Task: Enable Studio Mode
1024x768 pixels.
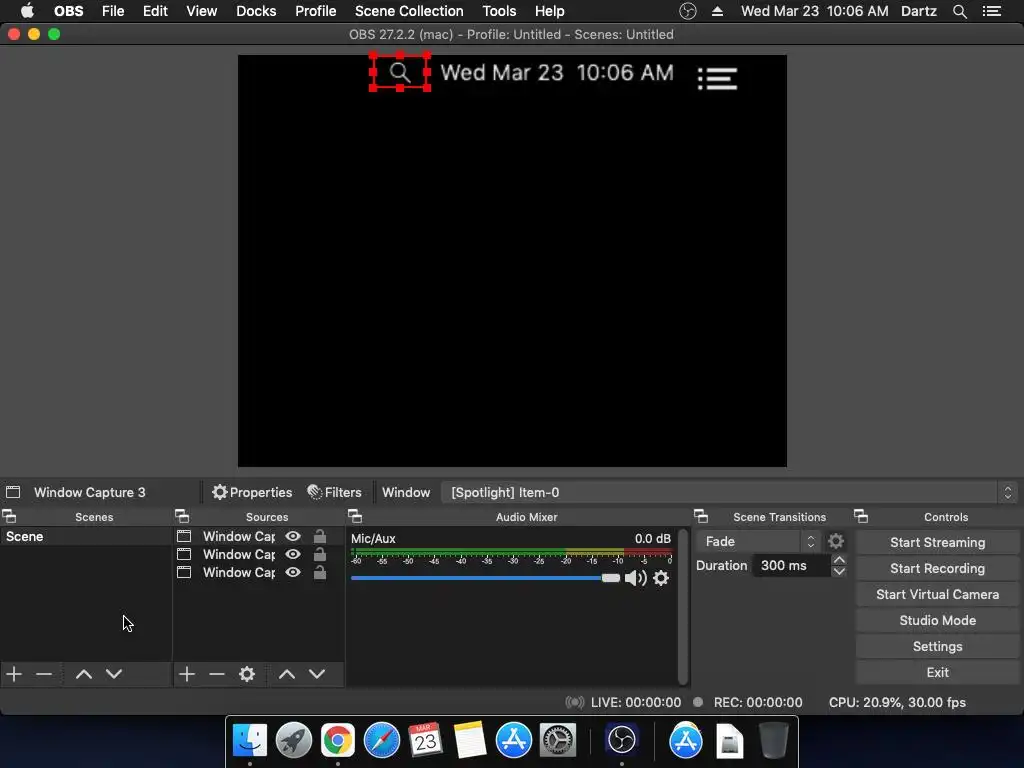Action: pyautogui.click(x=937, y=621)
